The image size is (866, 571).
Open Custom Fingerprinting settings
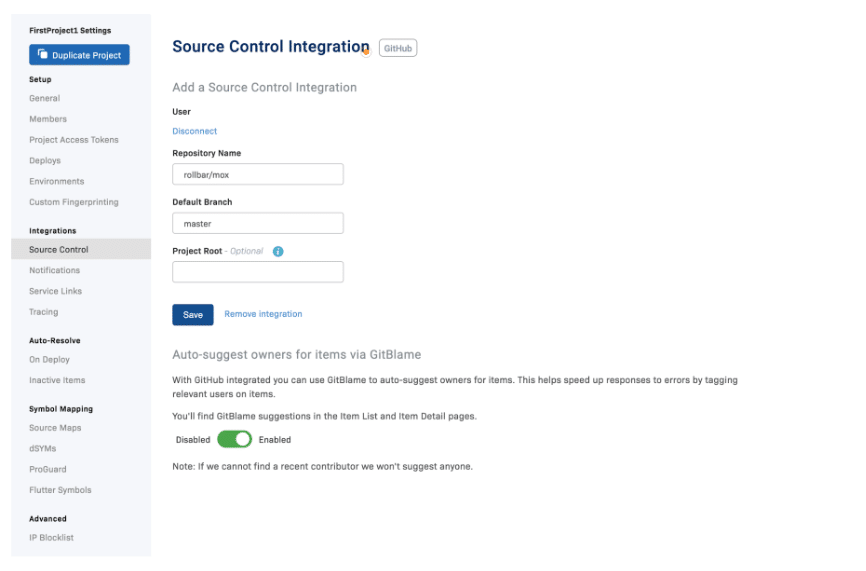[74, 202]
